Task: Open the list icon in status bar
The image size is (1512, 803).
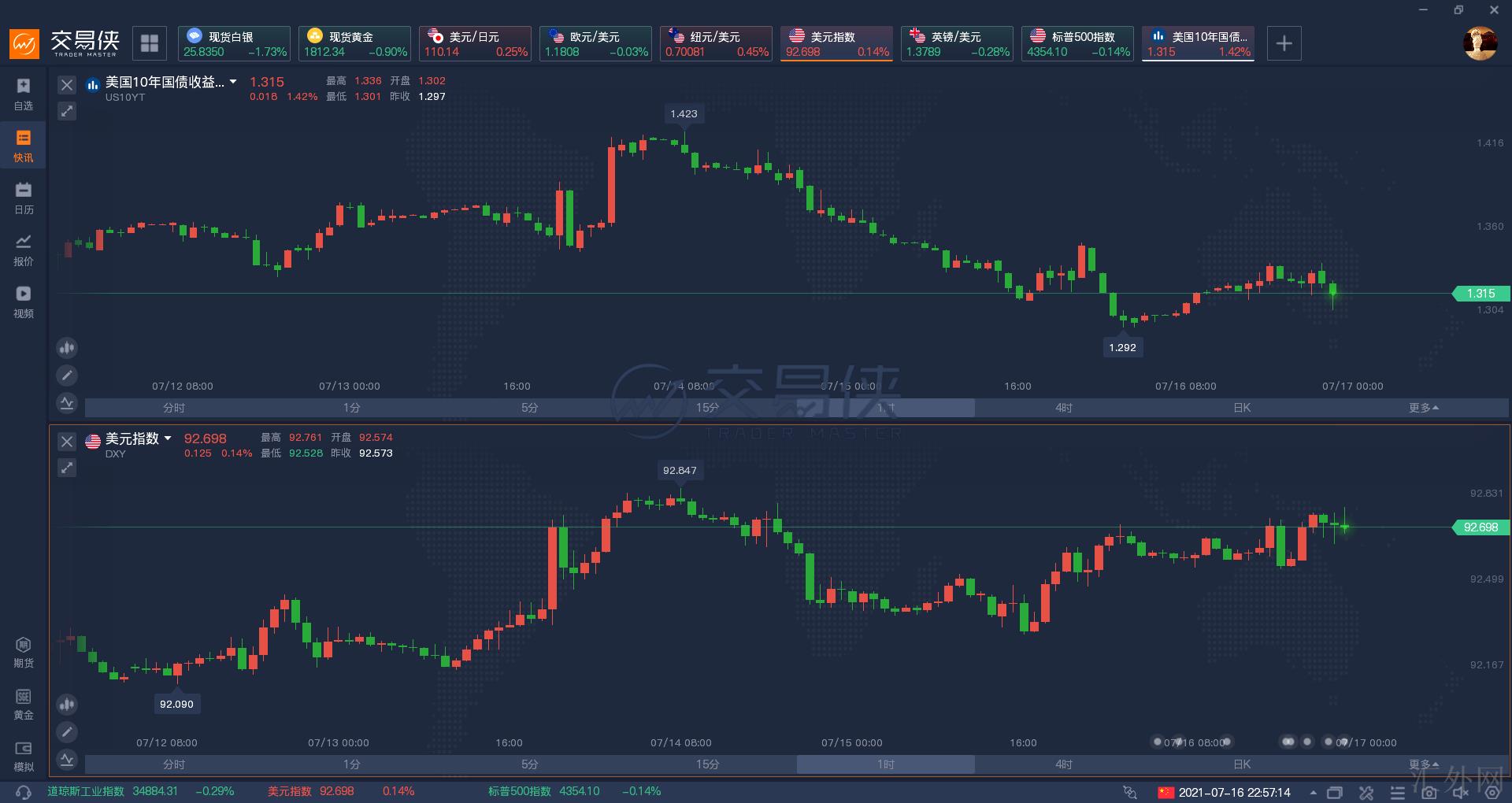Action: 1398,793
